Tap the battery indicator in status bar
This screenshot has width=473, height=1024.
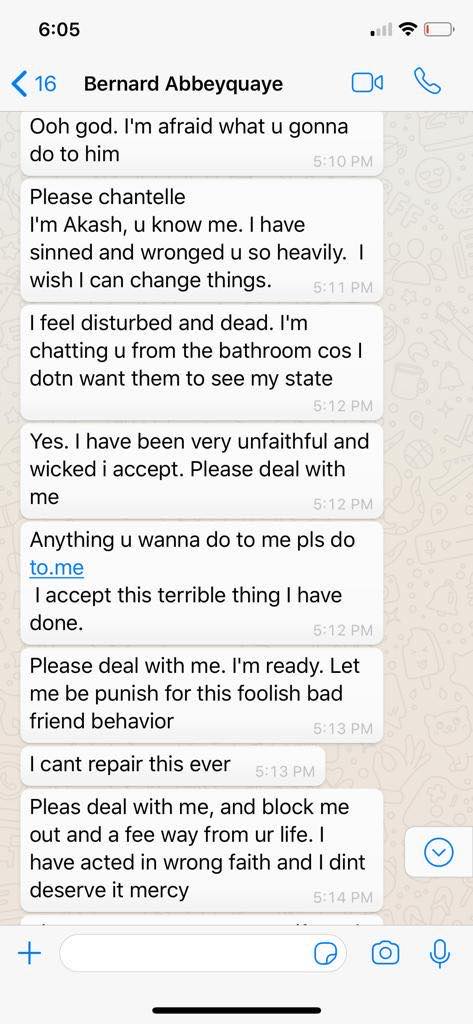[x=438, y=29]
